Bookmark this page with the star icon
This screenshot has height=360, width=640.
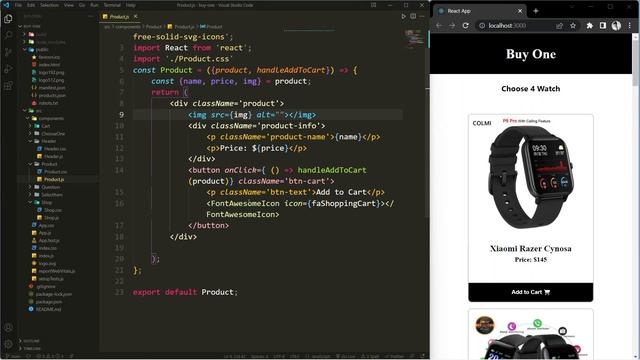pos(573,25)
